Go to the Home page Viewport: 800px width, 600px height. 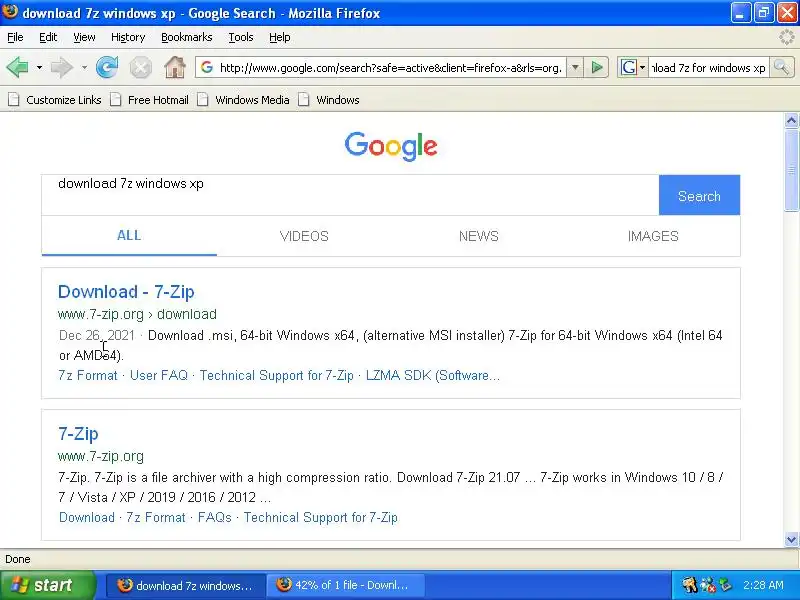[174, 67]
